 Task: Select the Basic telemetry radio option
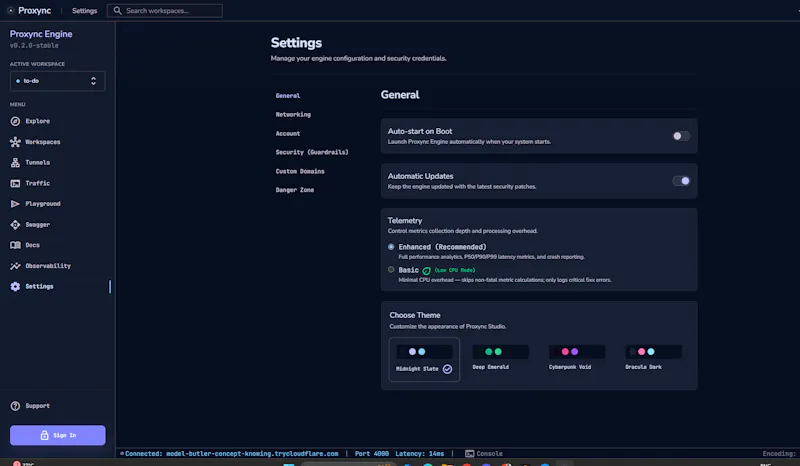(391, 269)
